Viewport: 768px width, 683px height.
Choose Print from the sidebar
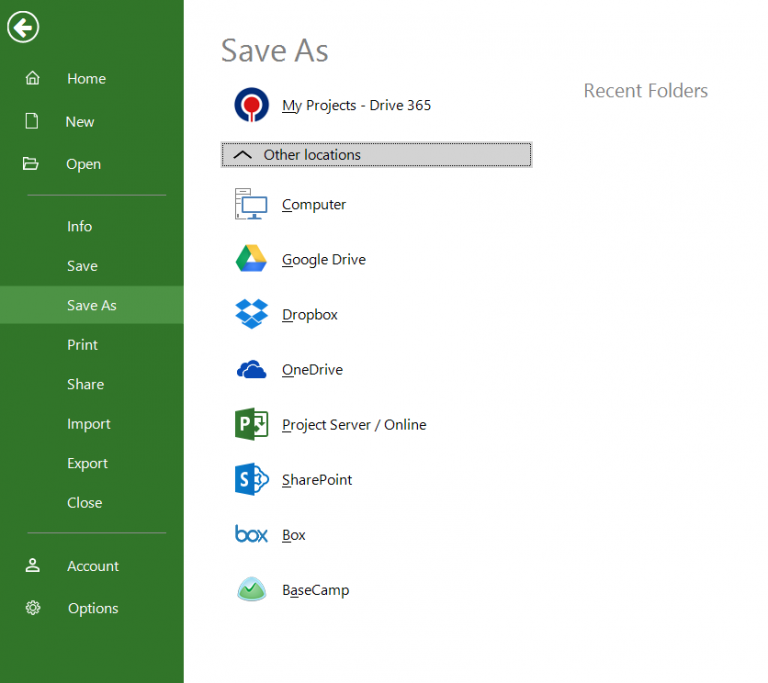pos(82,345)
